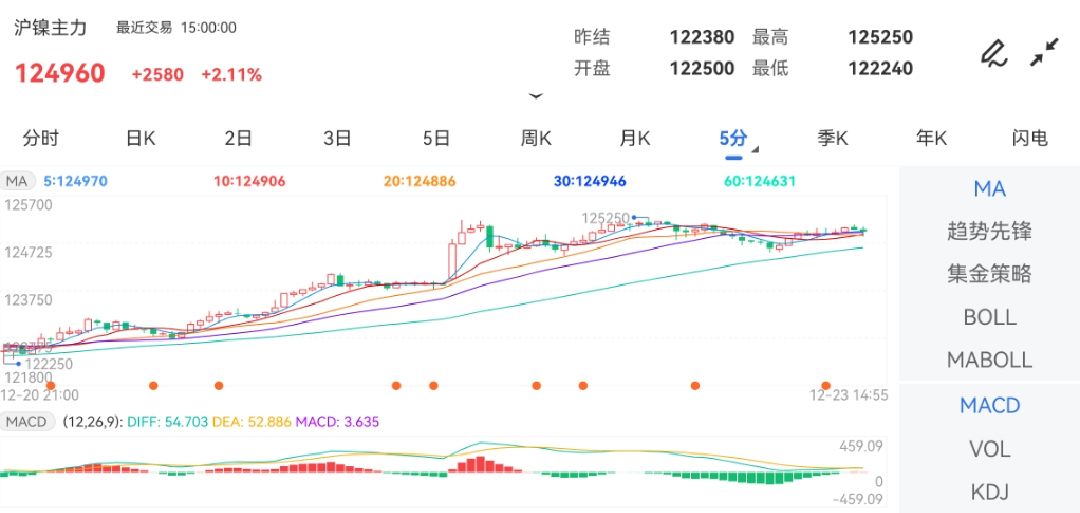Image resolution: width=1080 pixels, height=513 pixels.
Task: Select the 3日 tab
Action: 338,138
